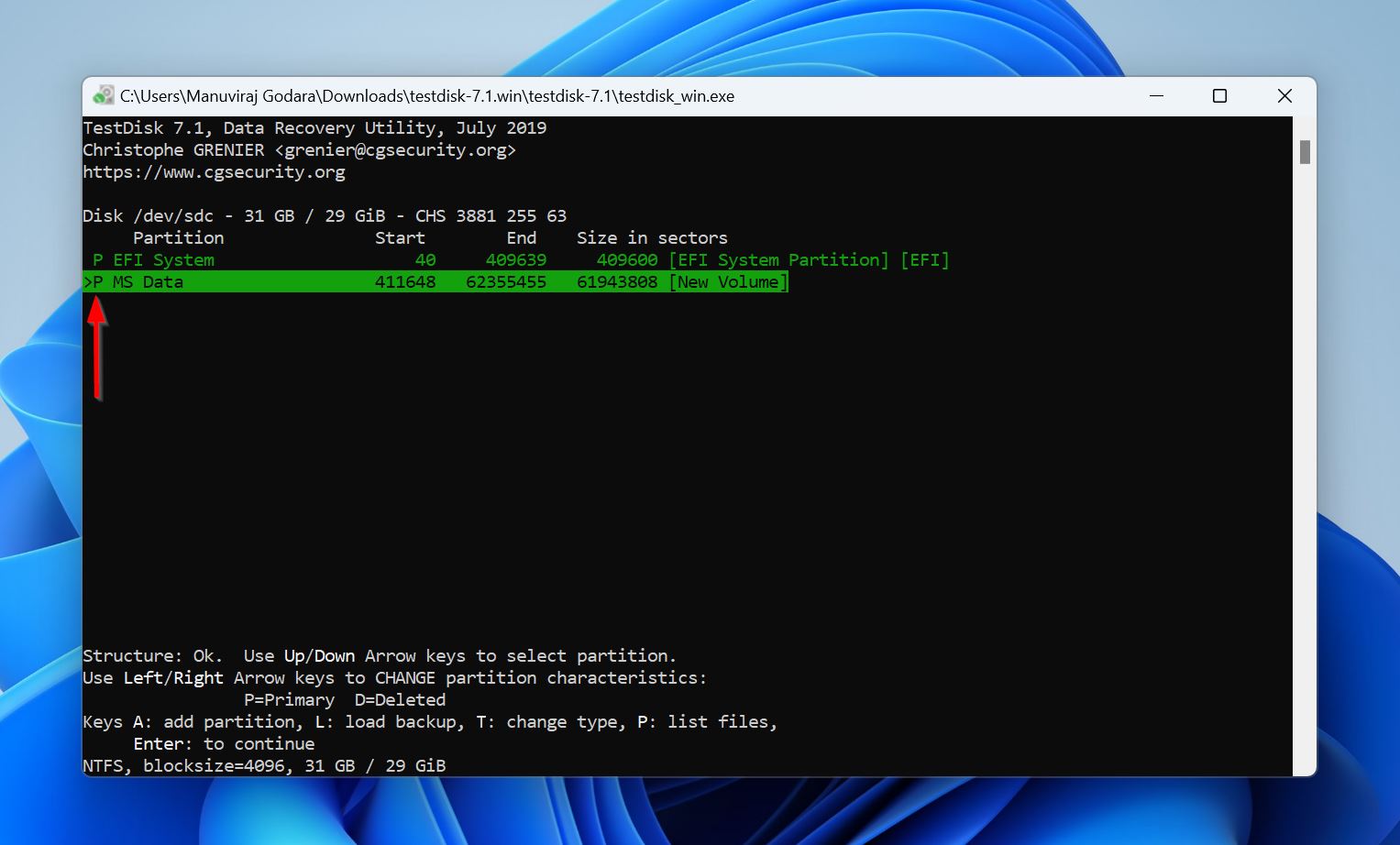Click the Disk /dev/sdc info line
The width and height of the screenshot is (1400, 845).
coord(325,216)
